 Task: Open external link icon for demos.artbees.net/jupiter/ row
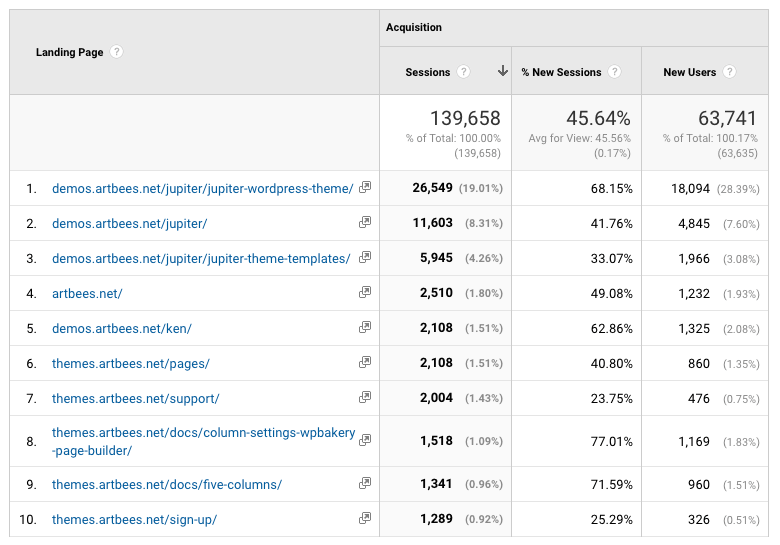[365, 222]
